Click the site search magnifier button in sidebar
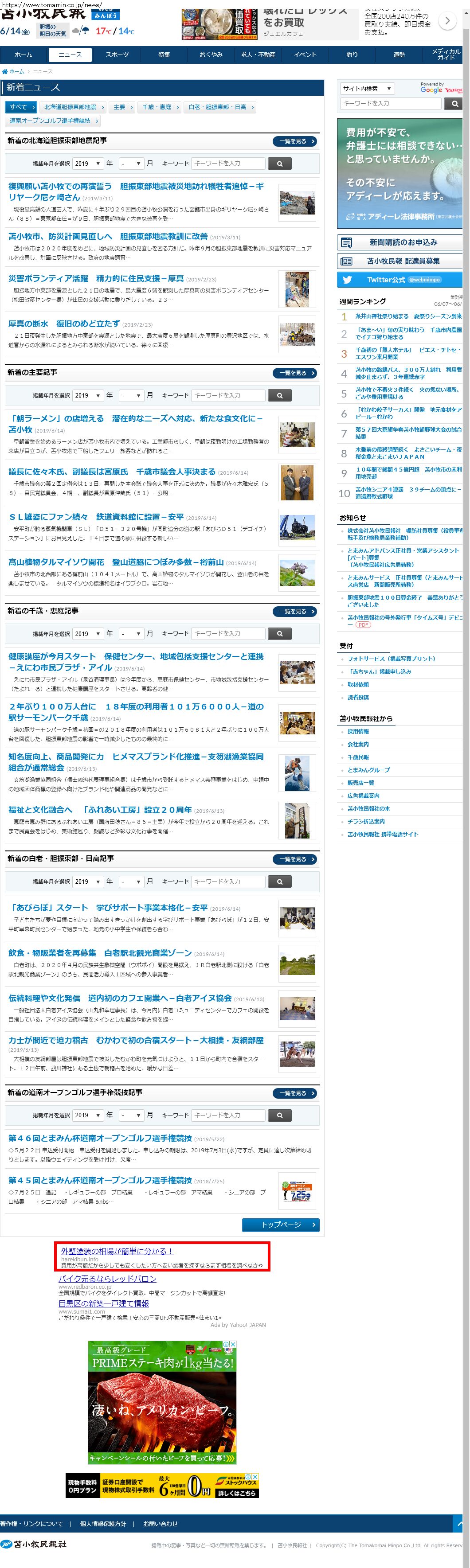 point(454,103)
